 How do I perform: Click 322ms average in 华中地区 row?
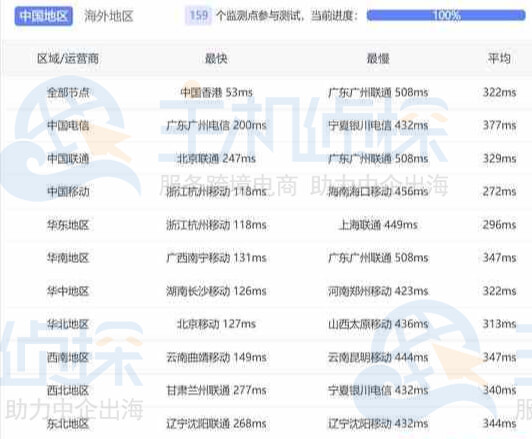click(x=499, y=291)
